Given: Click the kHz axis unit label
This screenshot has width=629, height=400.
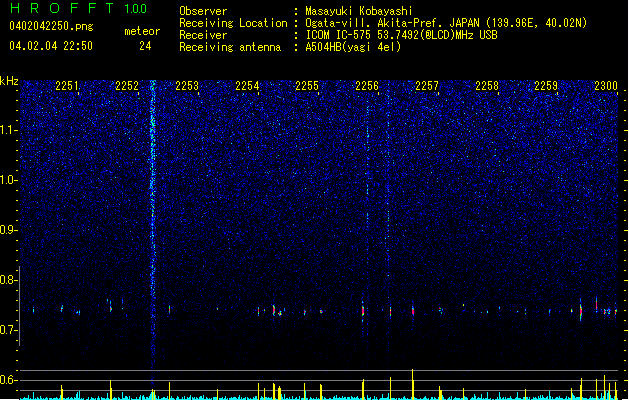Looking at the screenshot, I should click(9, 81).
